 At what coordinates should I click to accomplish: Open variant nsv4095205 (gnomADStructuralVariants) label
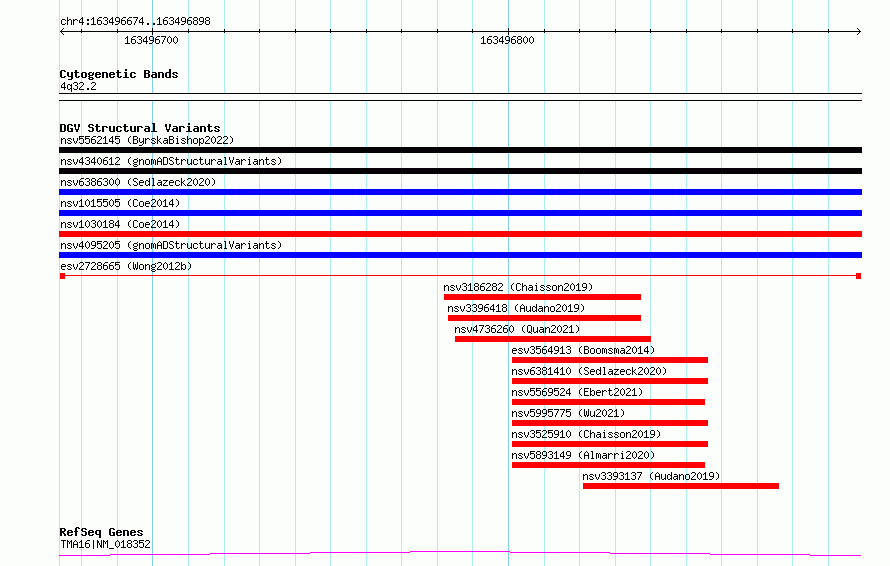171,245
